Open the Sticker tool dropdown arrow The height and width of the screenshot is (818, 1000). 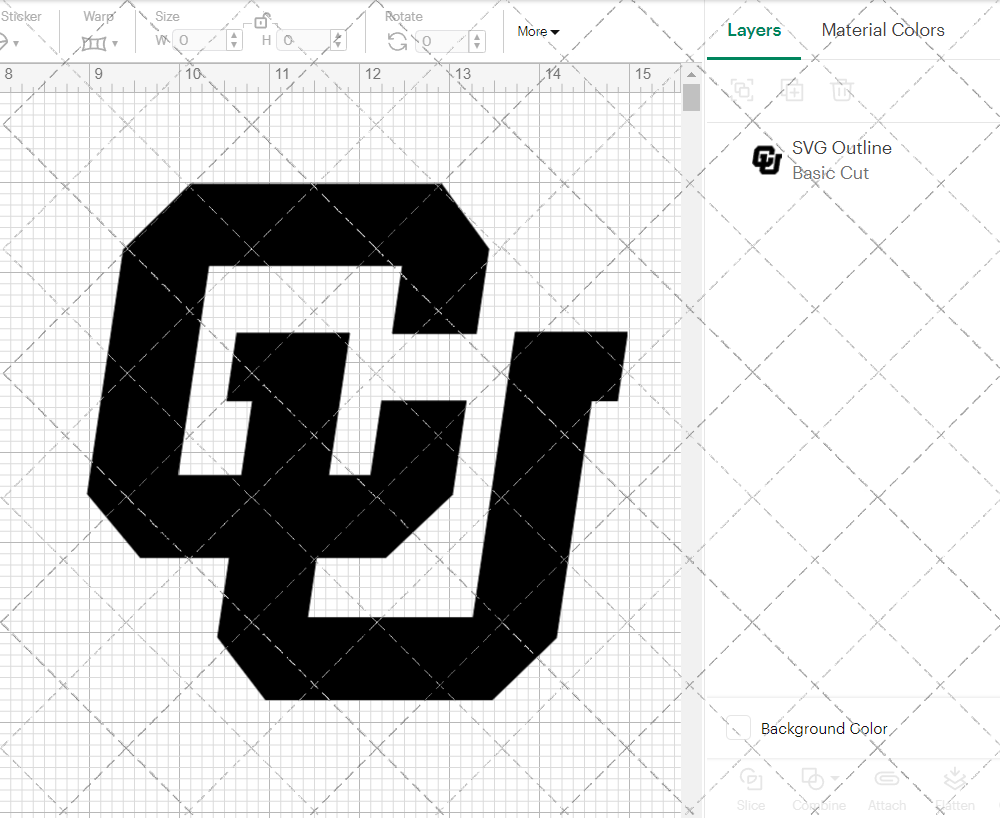pyautogui.click(x=16, y=43)
